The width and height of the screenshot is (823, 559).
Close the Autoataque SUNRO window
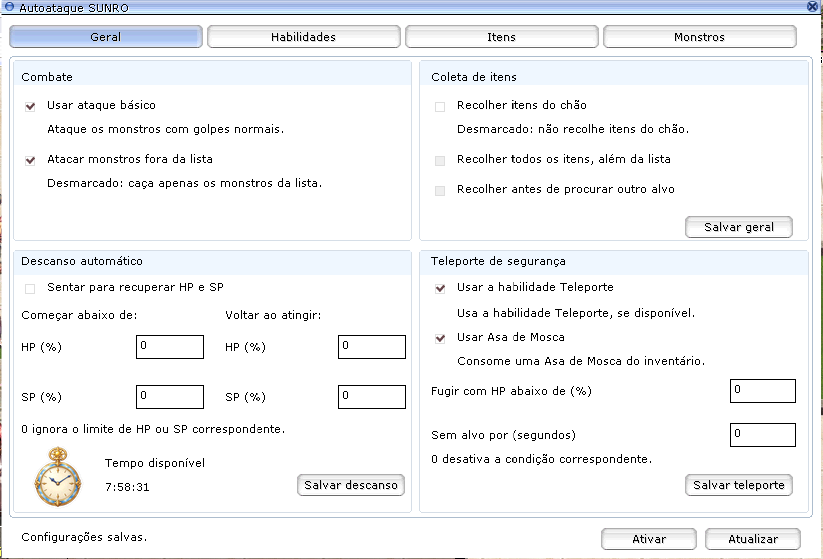pyautogui.click(x=813, y=6)
